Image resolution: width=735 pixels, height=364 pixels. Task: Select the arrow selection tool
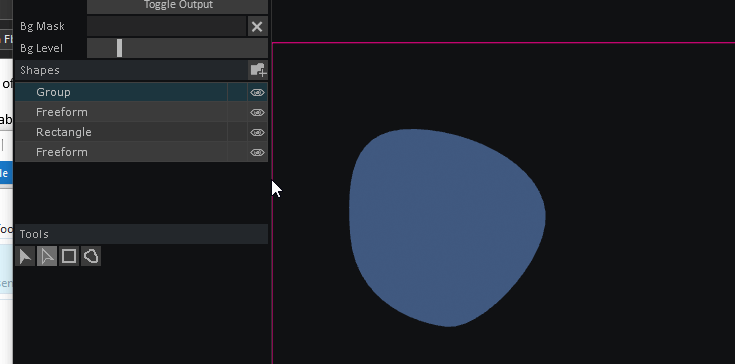(x=25, y=256)
